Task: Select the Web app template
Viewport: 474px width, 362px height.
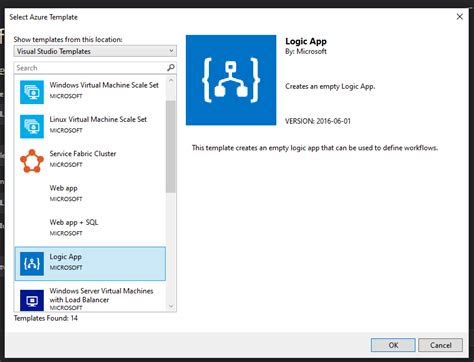Action: (x=90, y=195)
